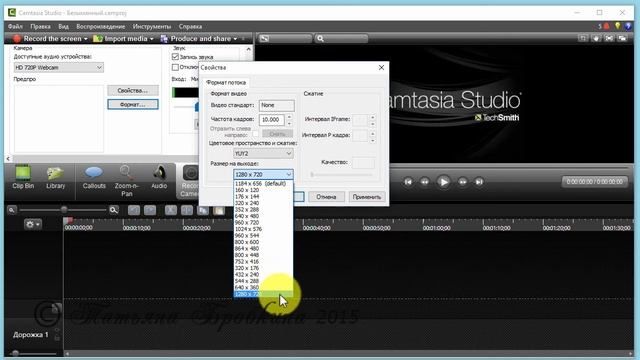Click the copy timeline button
640x360 pixels.
[202, 210]
